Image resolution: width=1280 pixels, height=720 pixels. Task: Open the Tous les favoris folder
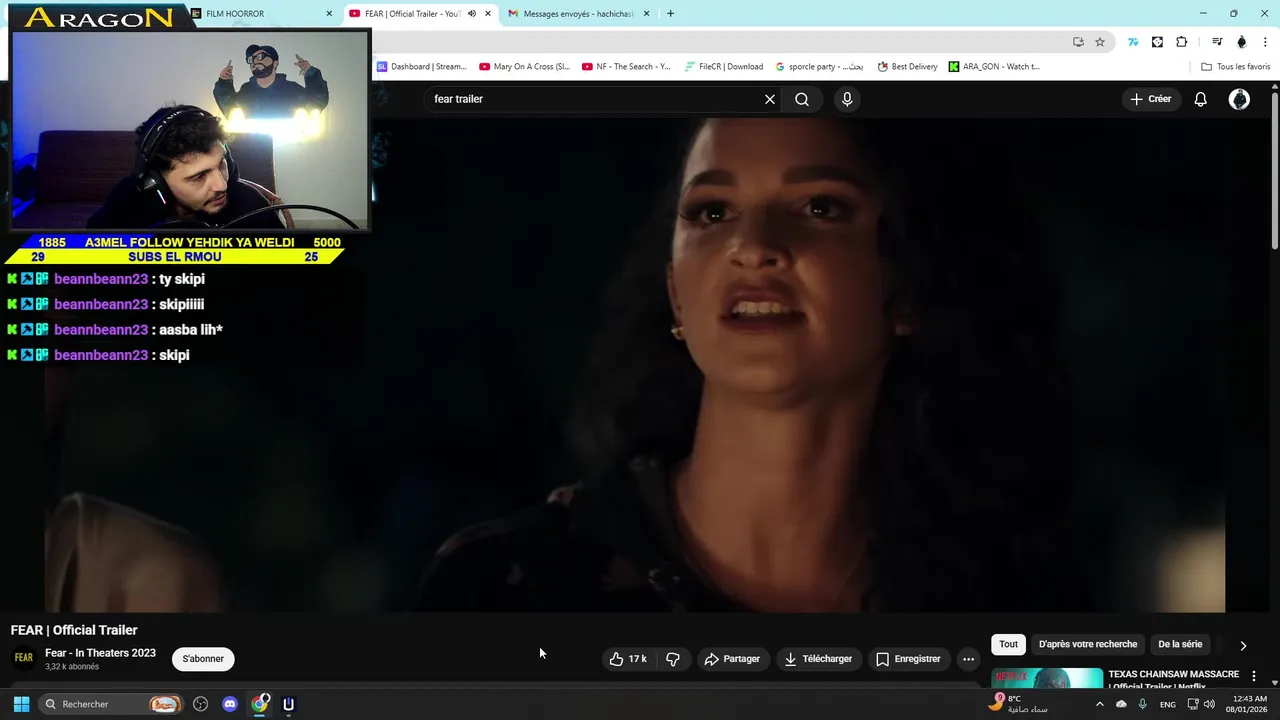[x=1236, y=67]
